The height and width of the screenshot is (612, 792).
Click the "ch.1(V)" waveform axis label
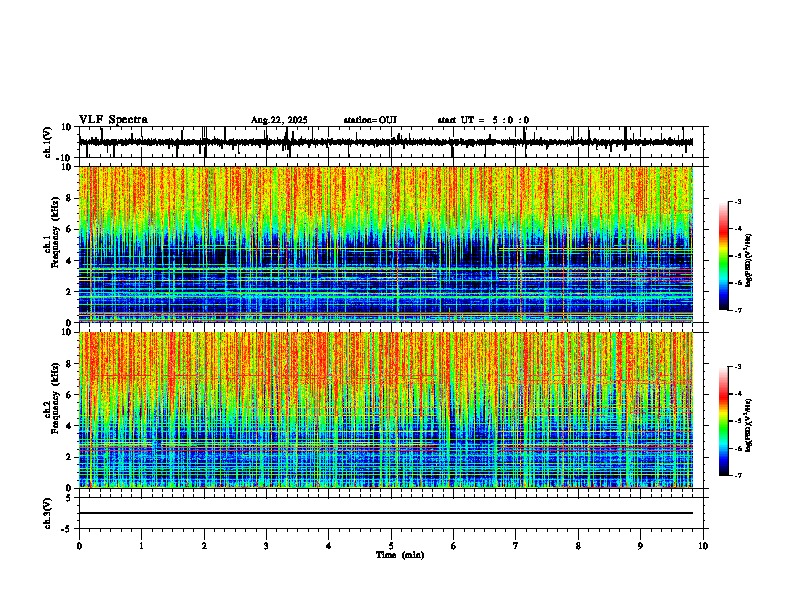pos(48,142)
